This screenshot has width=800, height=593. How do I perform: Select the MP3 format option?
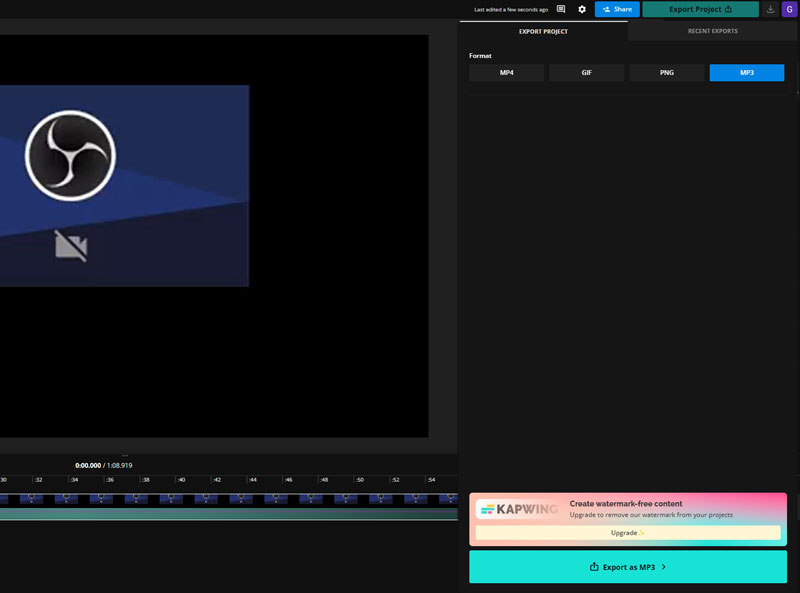(x=747, y=73)
